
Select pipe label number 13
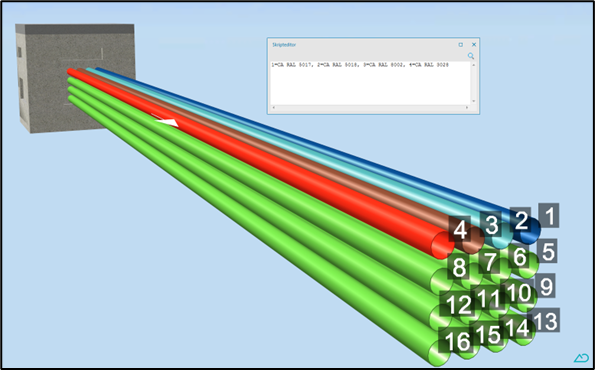(546, 320)
